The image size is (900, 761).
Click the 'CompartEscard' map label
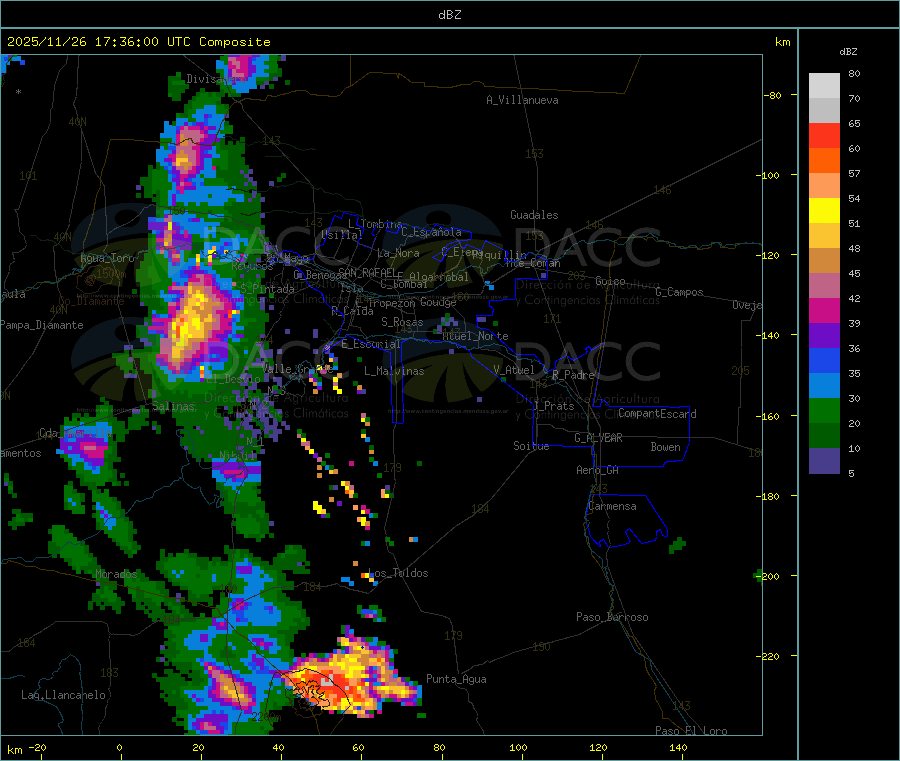[657, 414]
